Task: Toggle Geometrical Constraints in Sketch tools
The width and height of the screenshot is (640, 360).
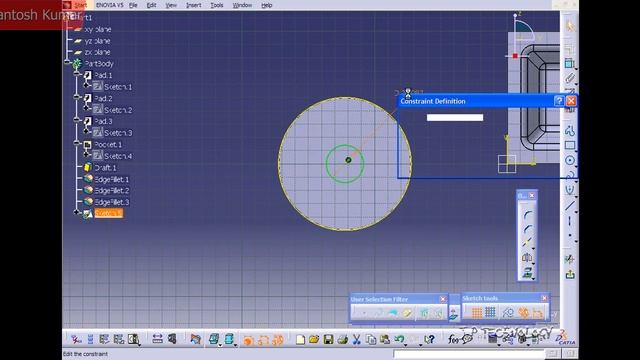Action: (x=523, y=313)
